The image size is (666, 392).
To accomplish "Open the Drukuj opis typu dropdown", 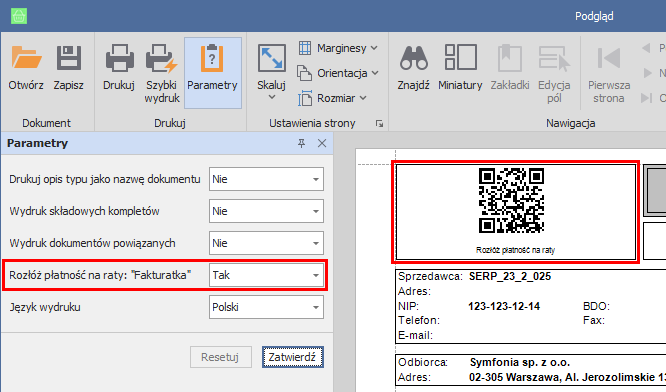I will click(x=266, y=179).
